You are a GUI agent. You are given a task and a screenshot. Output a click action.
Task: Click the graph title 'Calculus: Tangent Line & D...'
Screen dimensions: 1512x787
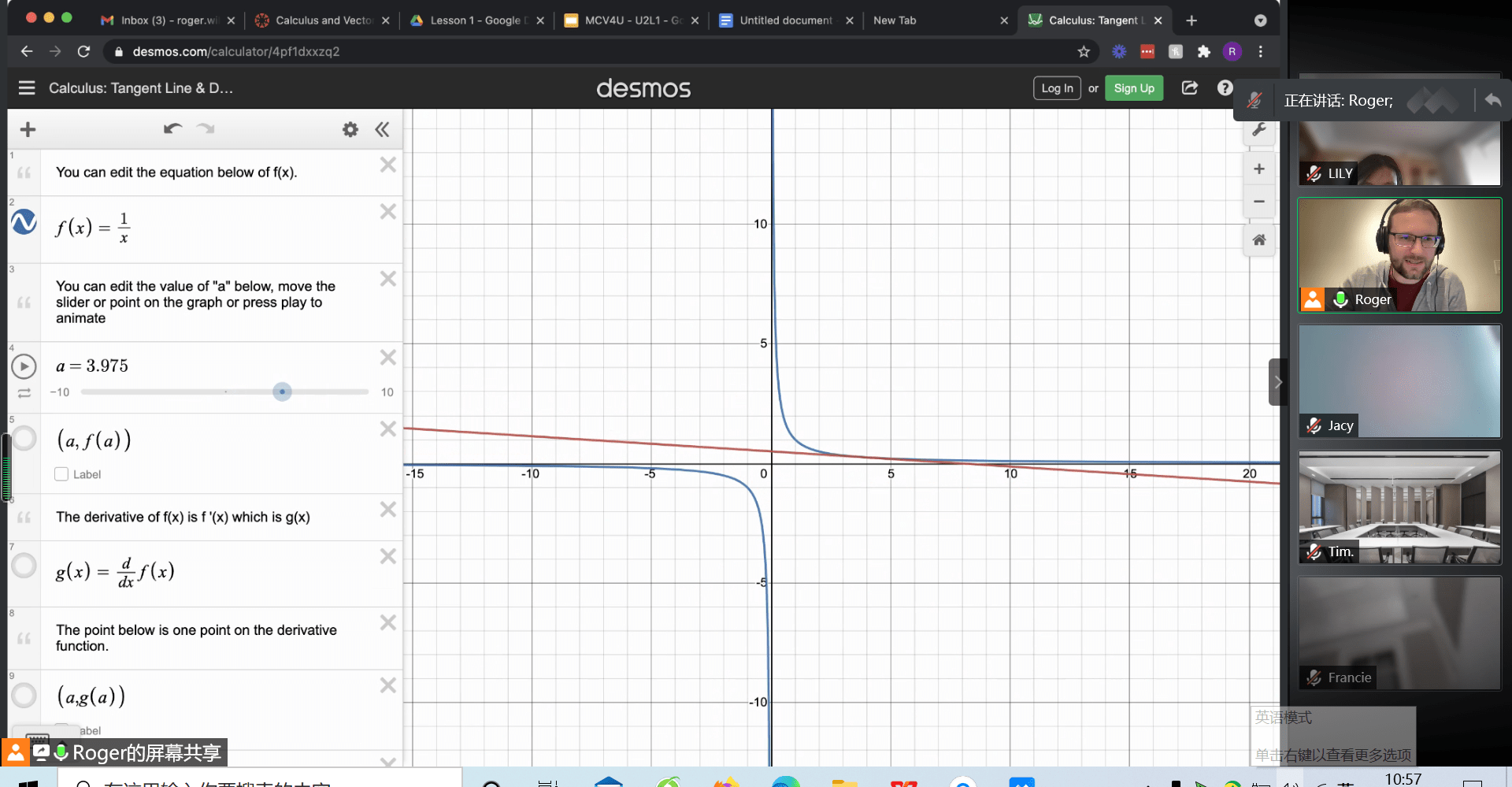click(141, 88)
